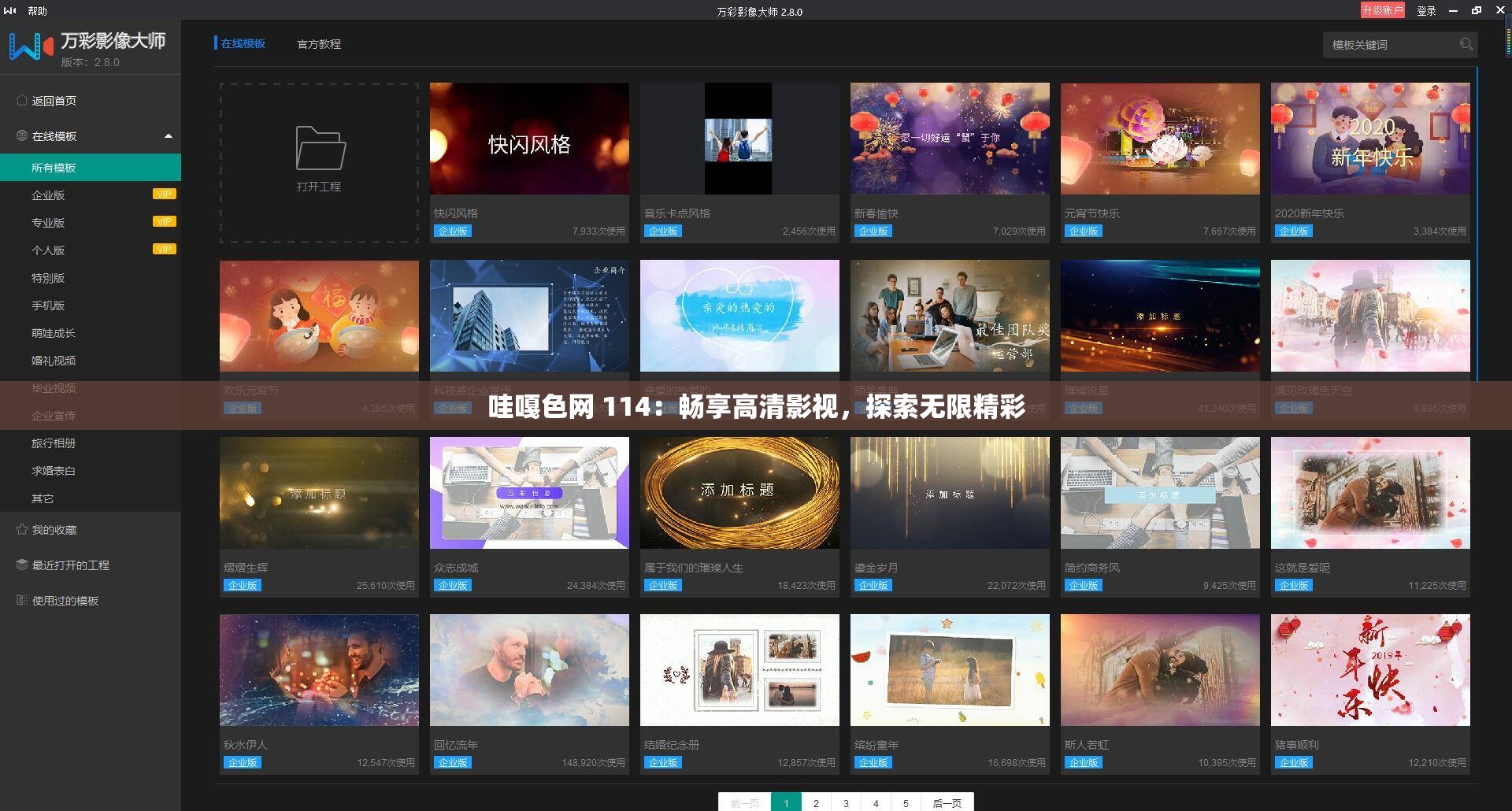1512x811 pixels.
Task: Go to page 3
Action: click(x=846, y=802)
